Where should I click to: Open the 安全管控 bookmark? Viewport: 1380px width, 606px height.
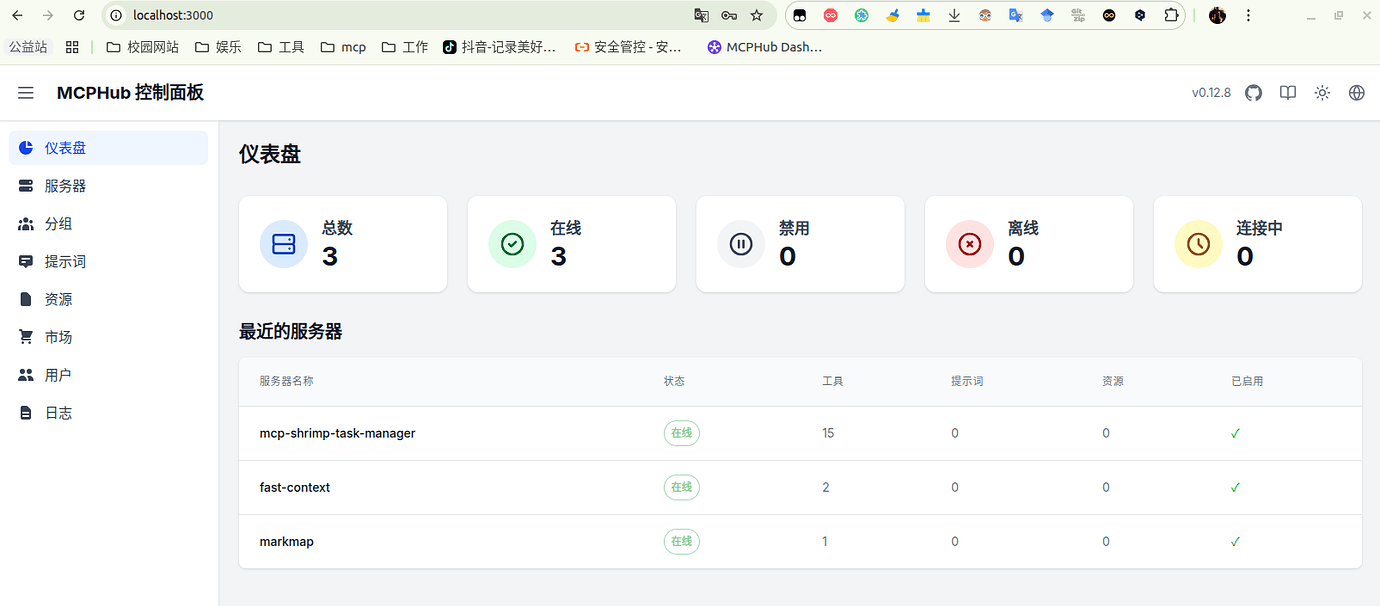coord(628,47)
